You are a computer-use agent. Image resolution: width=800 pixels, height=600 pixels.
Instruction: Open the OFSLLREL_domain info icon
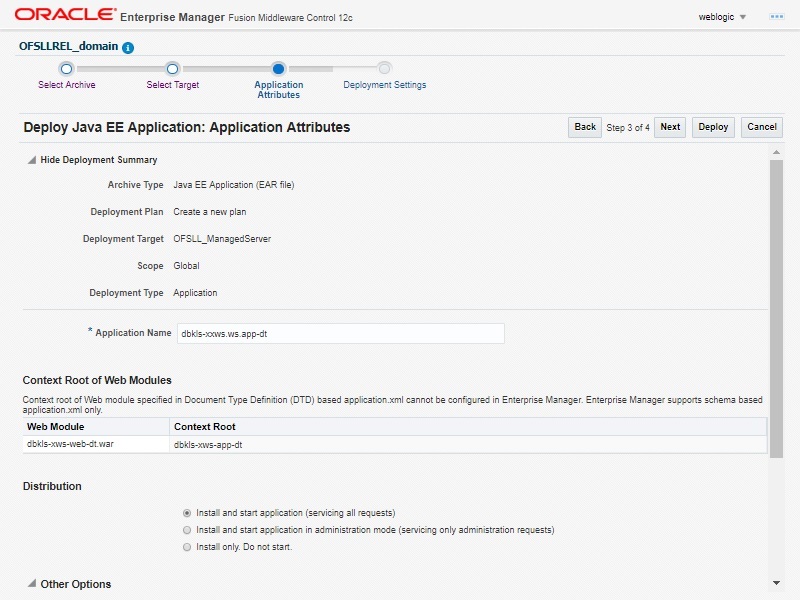(128, 47)
